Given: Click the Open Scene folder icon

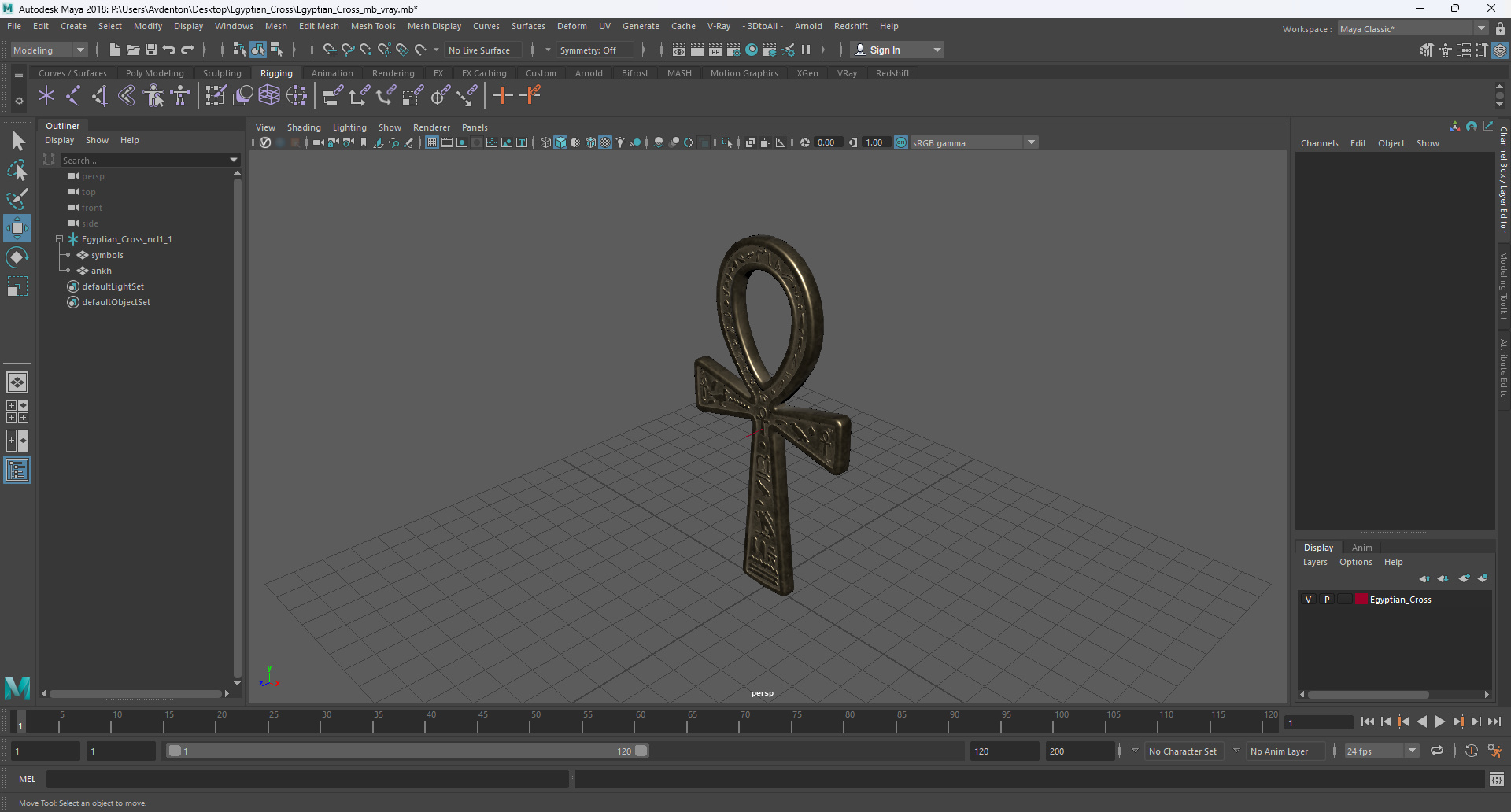Looking at the screenshot, I should [133, 50].
